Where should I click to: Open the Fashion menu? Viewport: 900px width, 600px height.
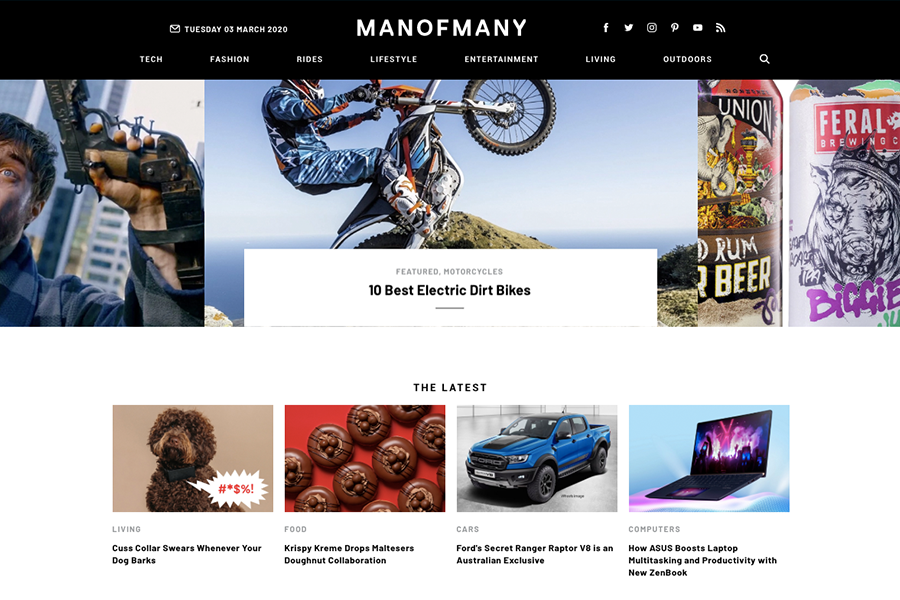[230, 59]
